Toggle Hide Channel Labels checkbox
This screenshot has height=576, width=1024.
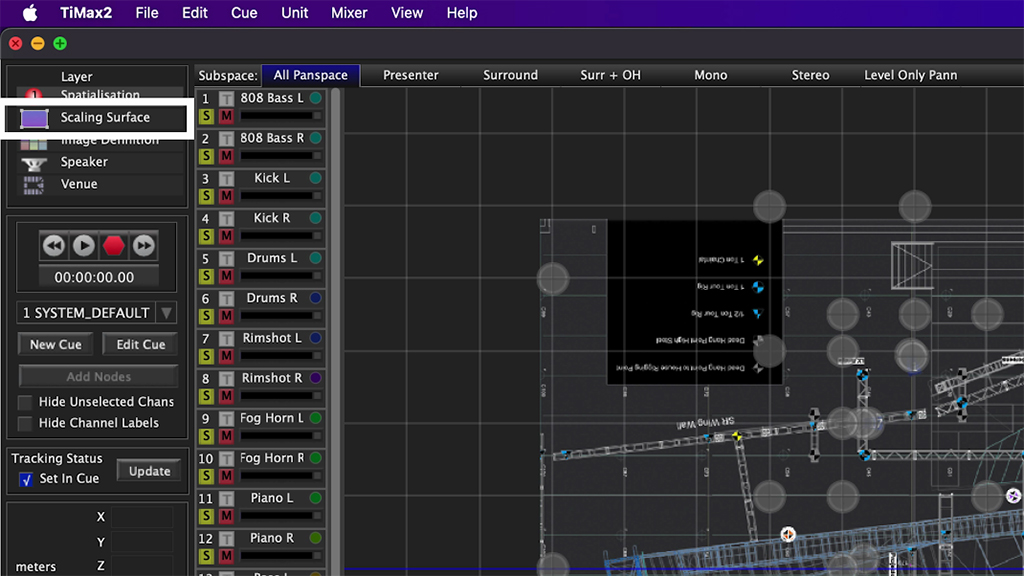pos(25,423)
